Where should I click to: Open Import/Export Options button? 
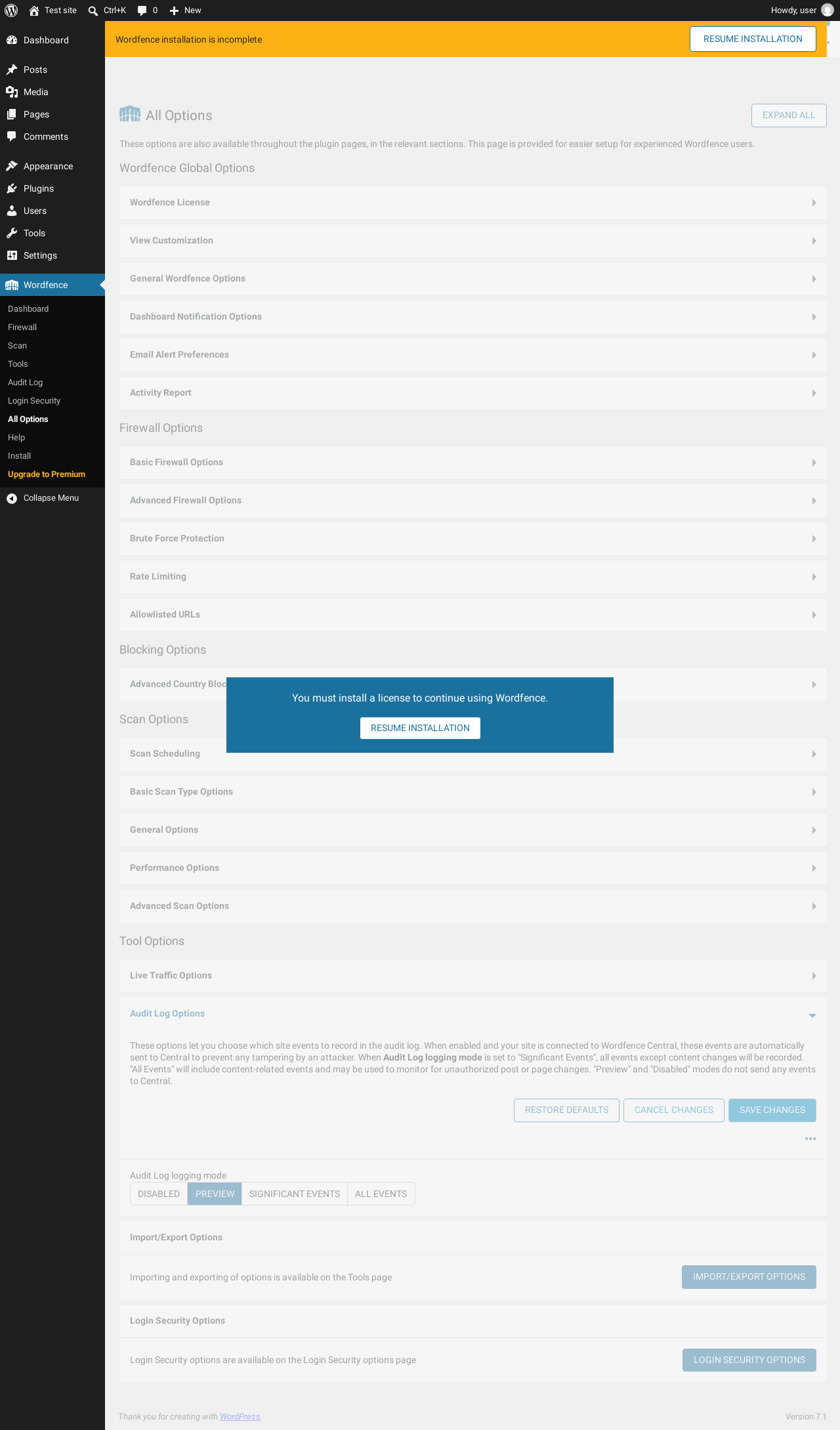click(x=749, y=1276)
